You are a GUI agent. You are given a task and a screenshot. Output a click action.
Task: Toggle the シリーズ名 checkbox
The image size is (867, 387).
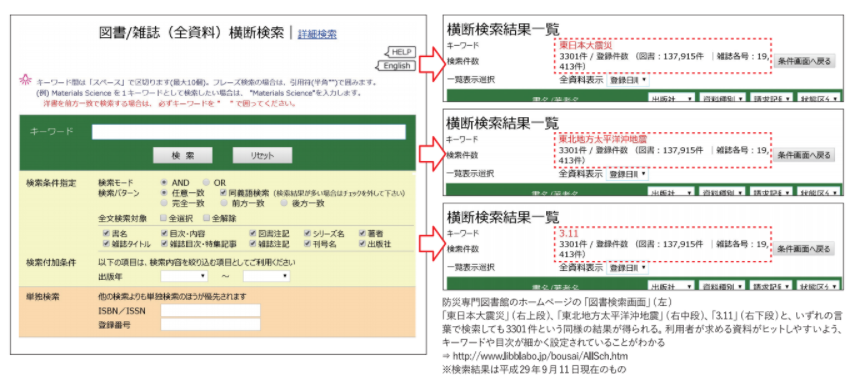pos(307,234)
